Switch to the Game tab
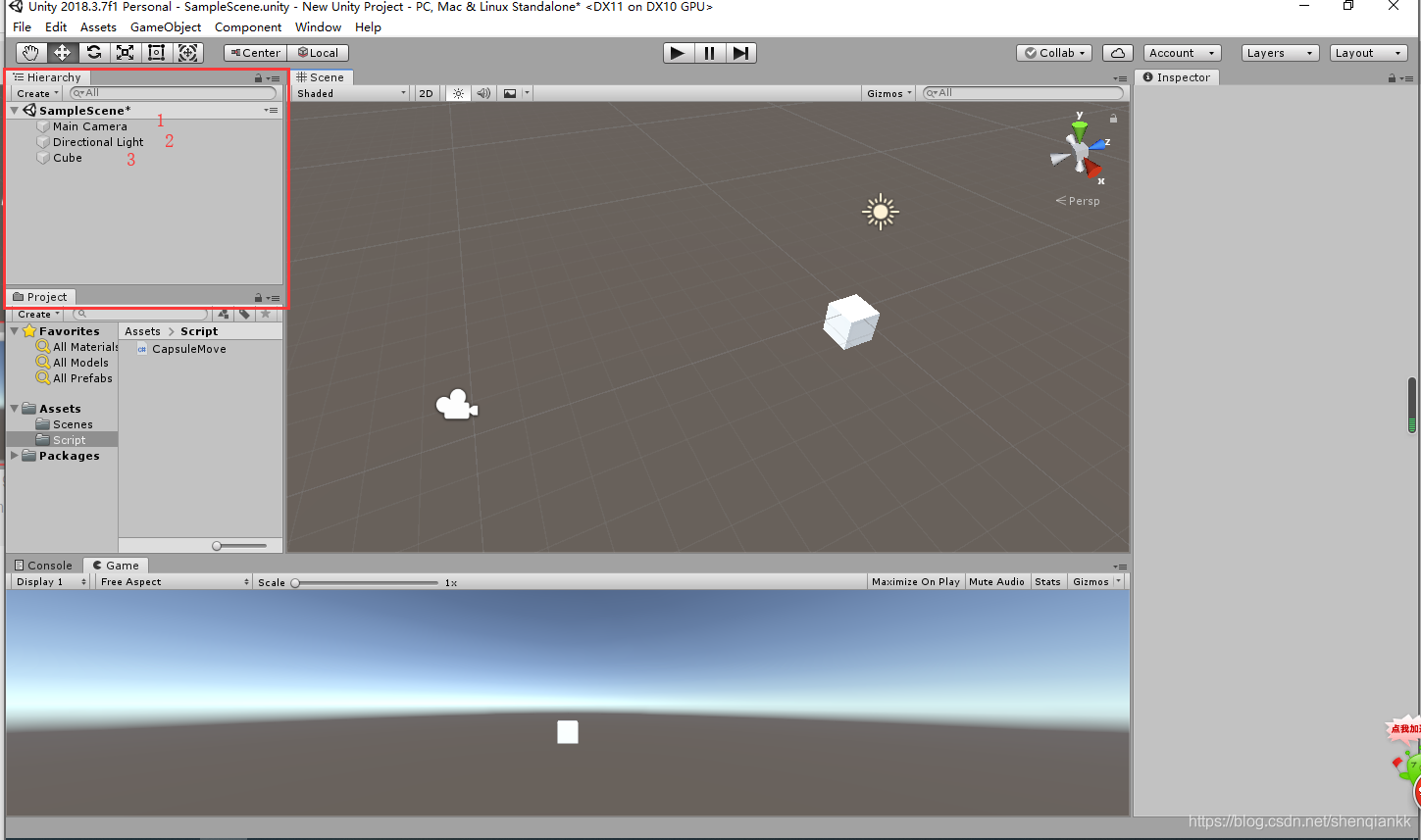 pos(116,566)
